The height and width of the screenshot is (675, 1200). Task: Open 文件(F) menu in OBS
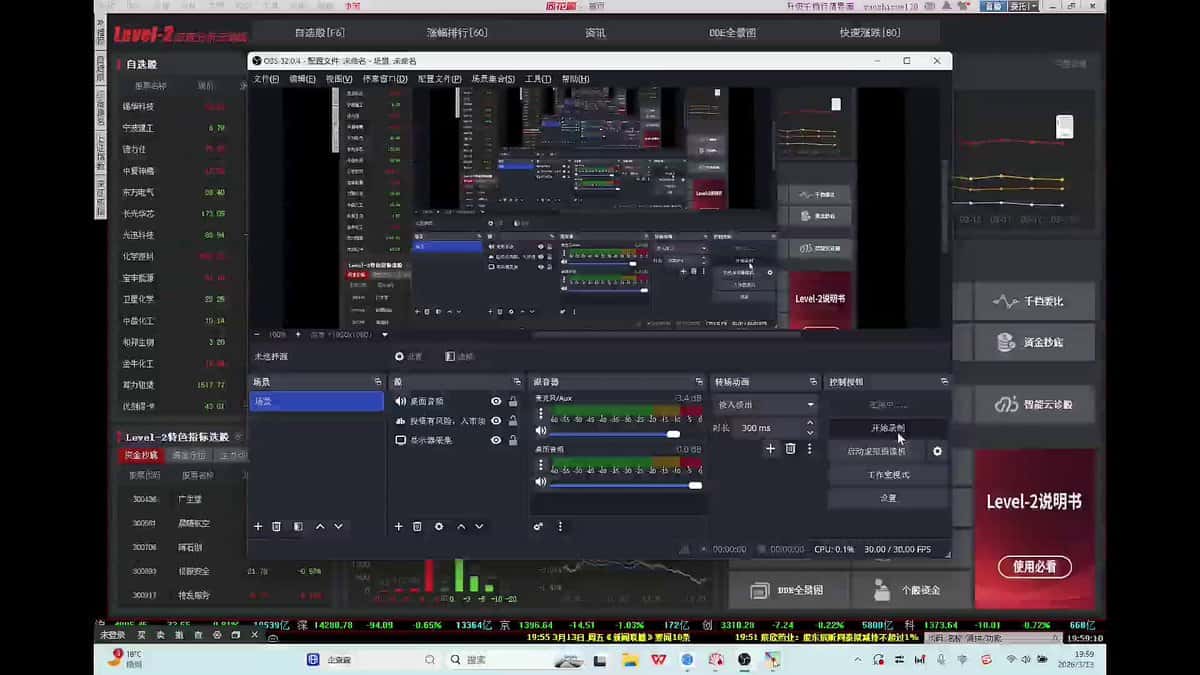266,78
